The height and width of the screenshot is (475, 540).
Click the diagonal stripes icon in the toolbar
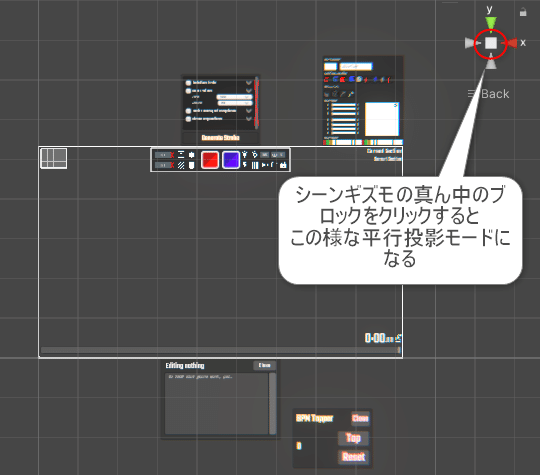(x=181, y=165)
